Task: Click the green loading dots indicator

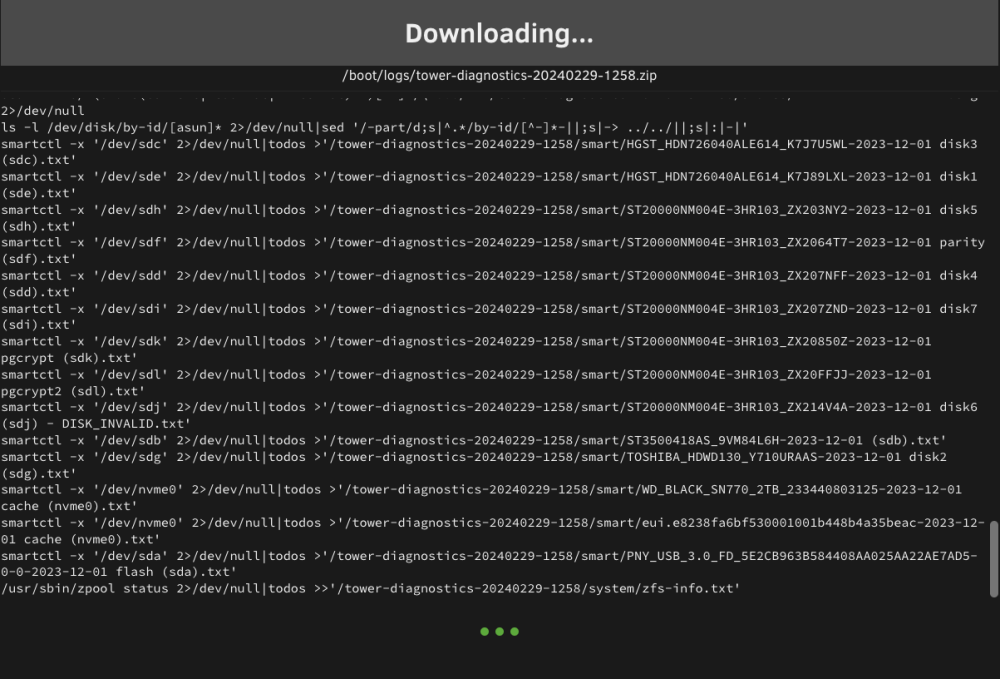Action: (499, 631)
